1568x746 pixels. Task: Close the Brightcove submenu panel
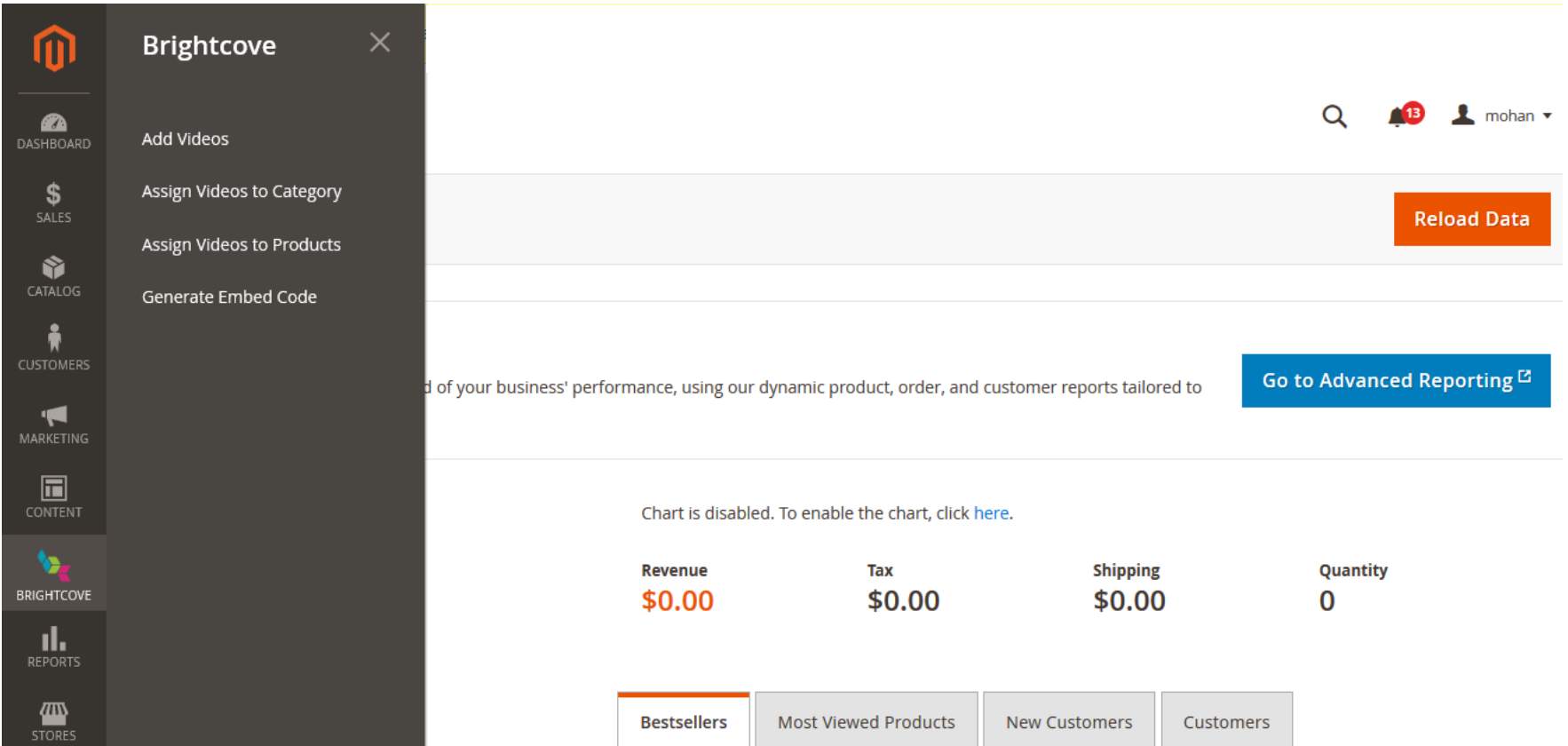[x=380, y=43]
